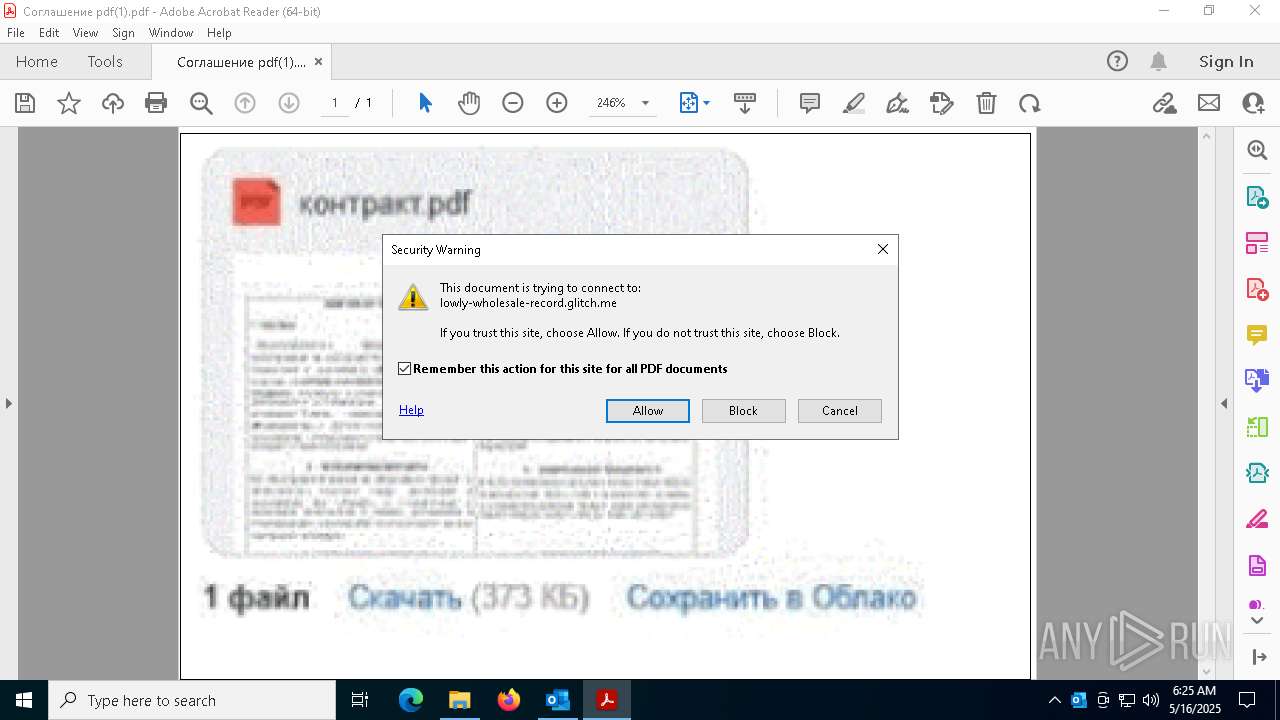
Task: Open the Window menu
Action: click(x=171, y=33)
